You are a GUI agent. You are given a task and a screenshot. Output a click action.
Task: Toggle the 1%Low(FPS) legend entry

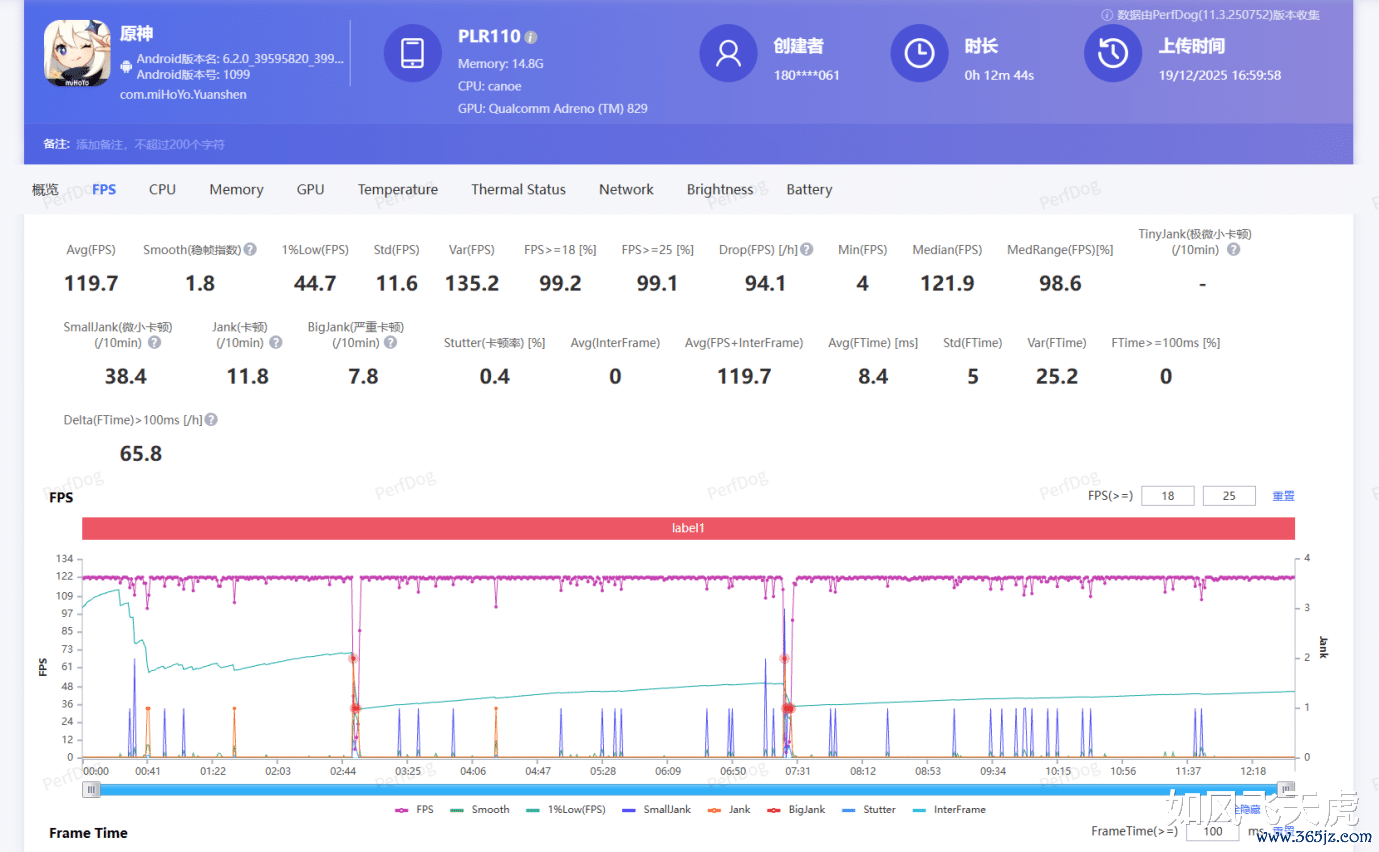pyautogui.click(x=568, y=809)
